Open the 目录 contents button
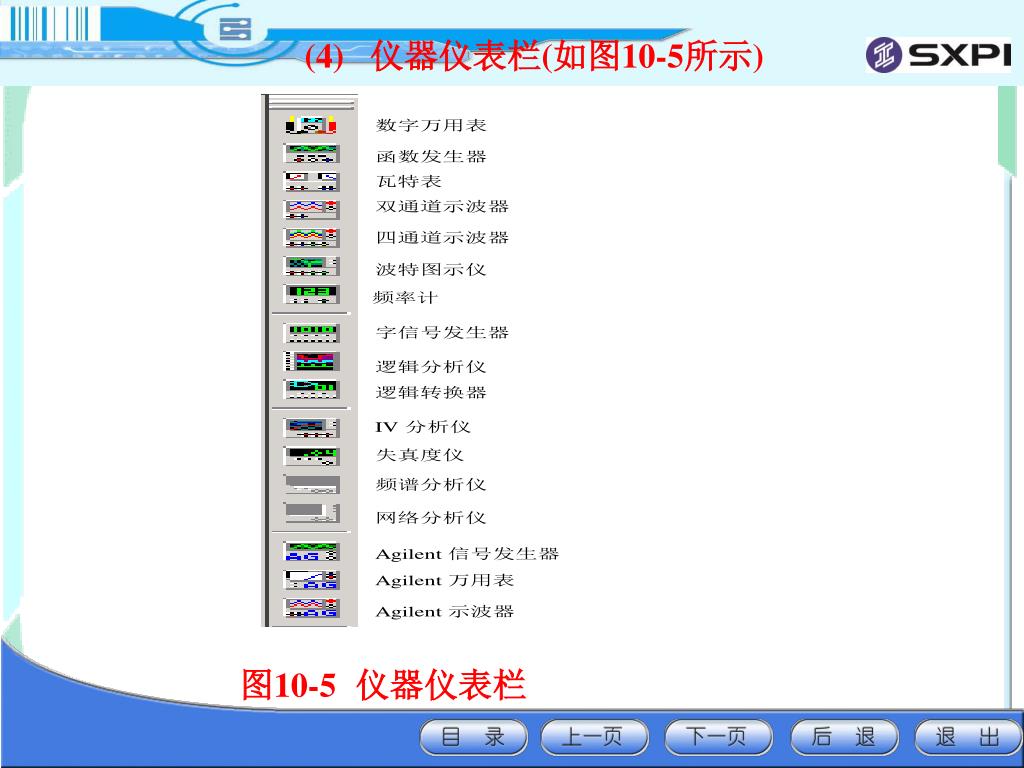1024x768 pixels. (473, 737)
